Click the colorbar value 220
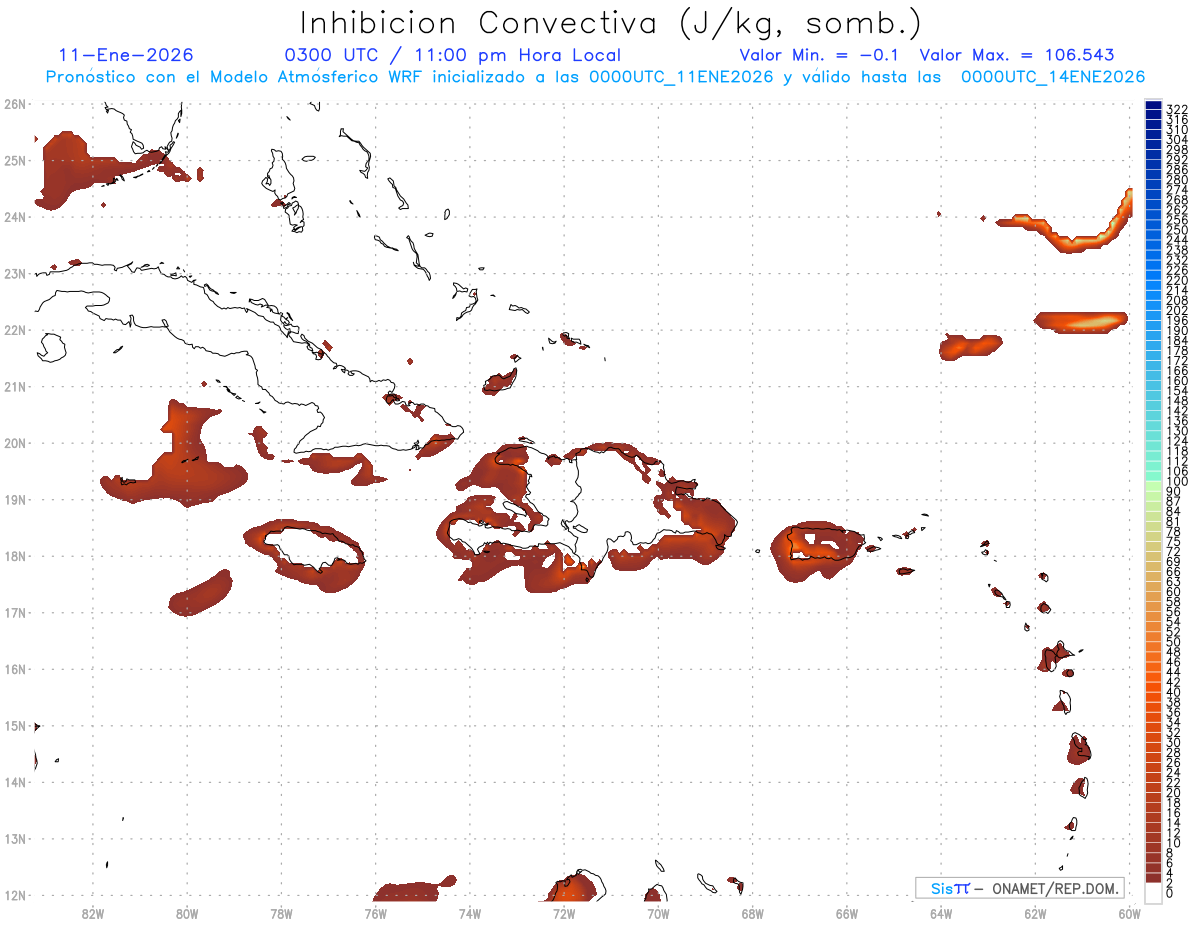The image size is (1200, 927). point(1177,281)
